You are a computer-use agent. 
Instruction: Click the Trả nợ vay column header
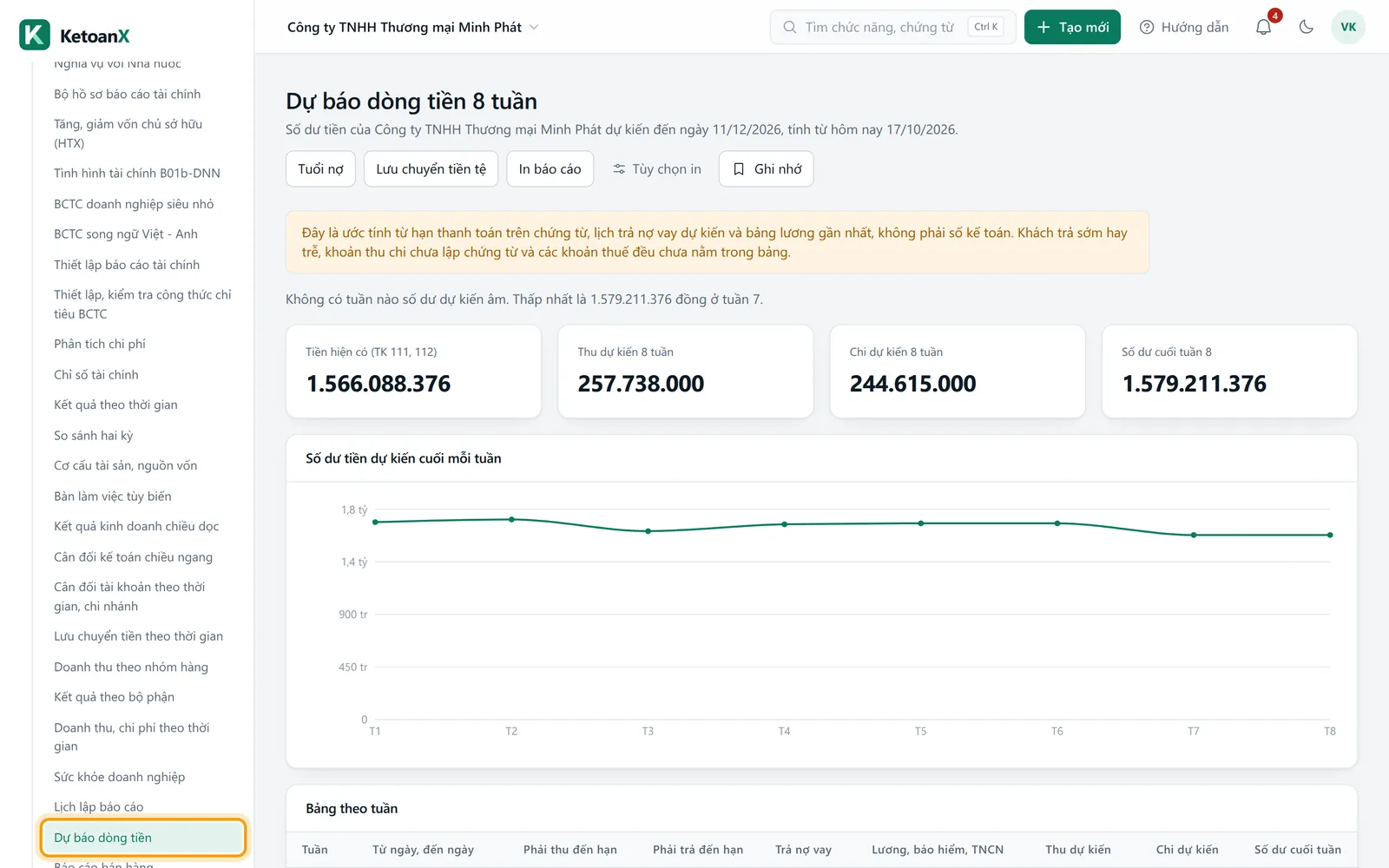click(x=803, y=850)
